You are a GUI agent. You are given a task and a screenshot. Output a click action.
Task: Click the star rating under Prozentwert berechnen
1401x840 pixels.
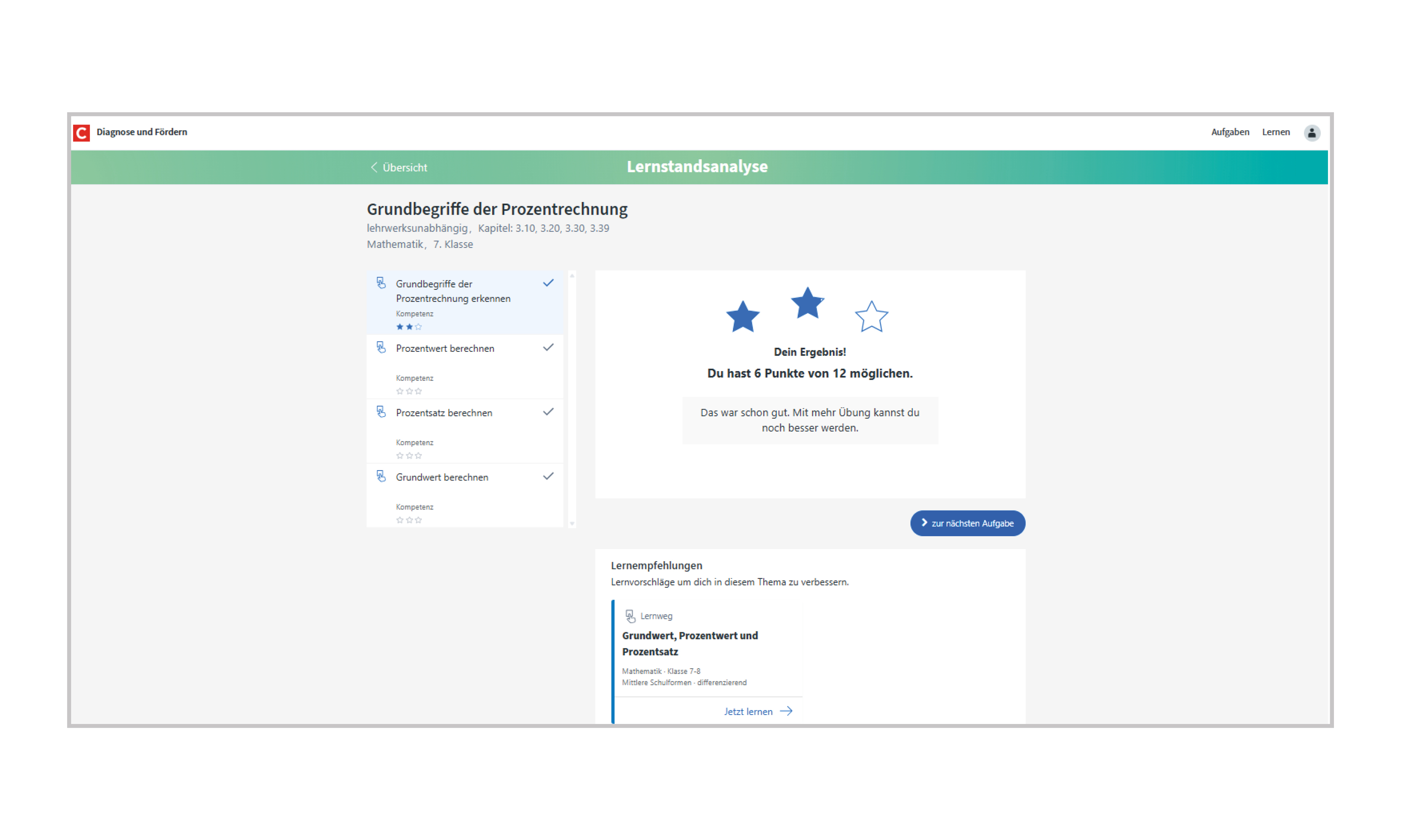tap(409, 391)
